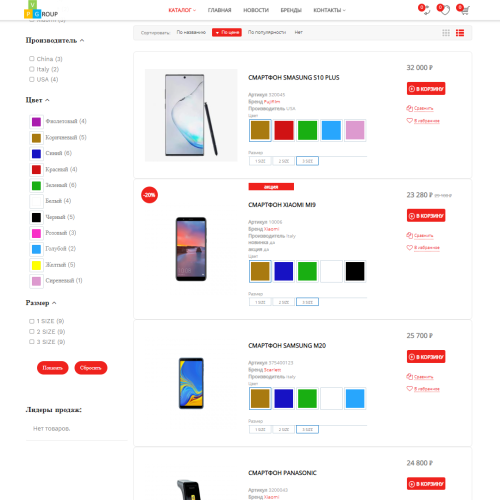Open the Каталог dropdown menu
500x500 pixels.
click(x=182, y=10)
